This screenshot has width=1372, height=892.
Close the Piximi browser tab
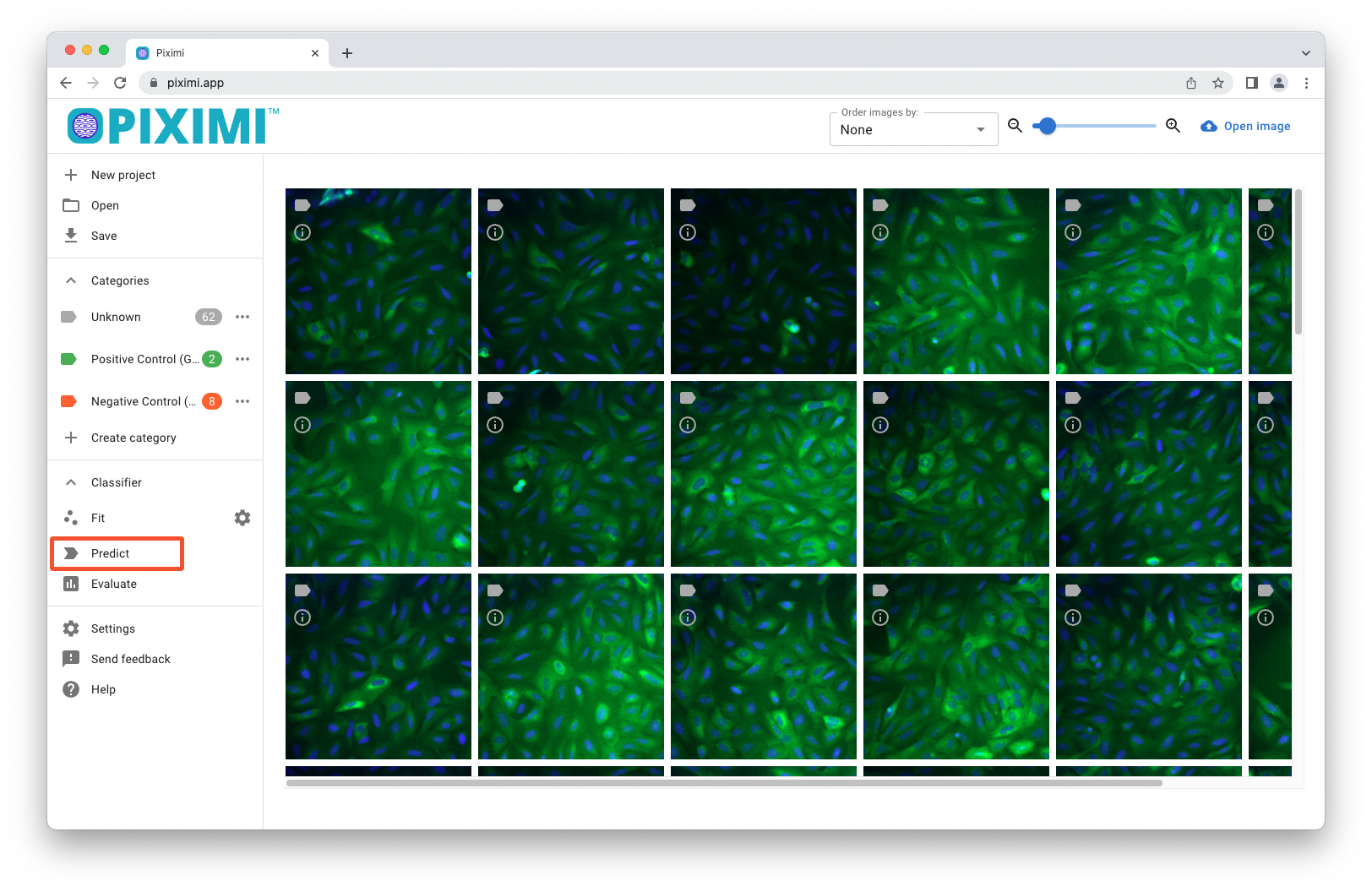tap(315, 53)
